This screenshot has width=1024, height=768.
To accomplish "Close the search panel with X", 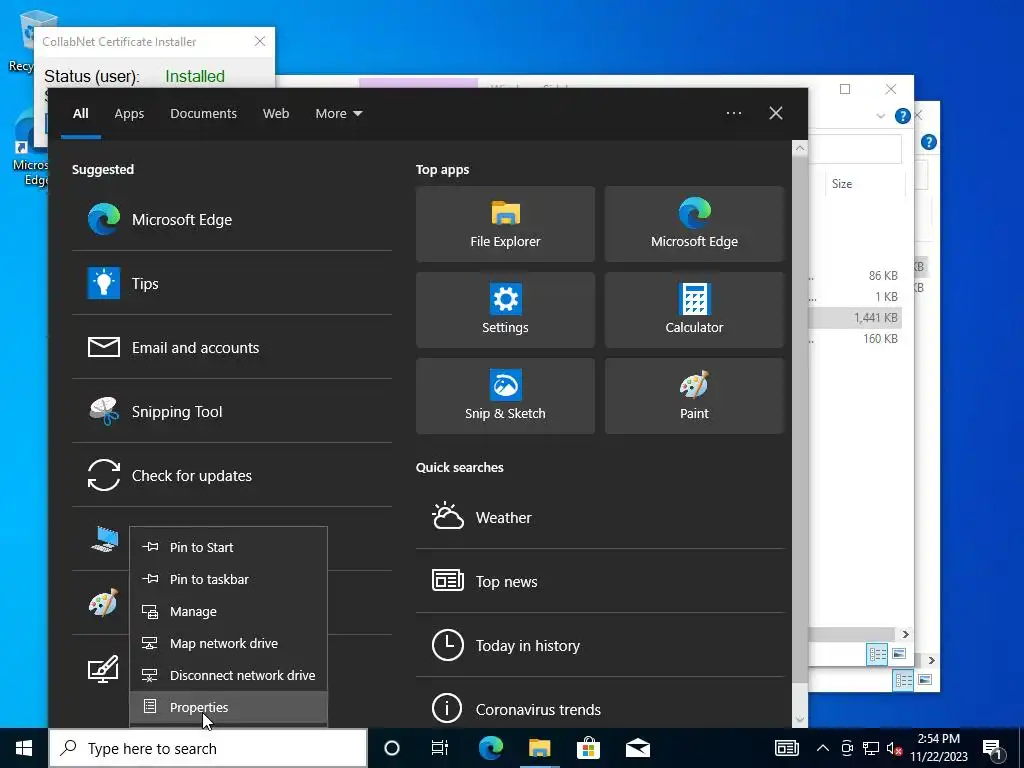I will click(x=775, y=113).
